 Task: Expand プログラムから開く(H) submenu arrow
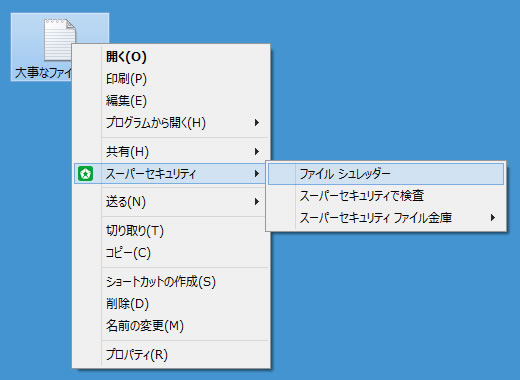[x=256, y=123]
